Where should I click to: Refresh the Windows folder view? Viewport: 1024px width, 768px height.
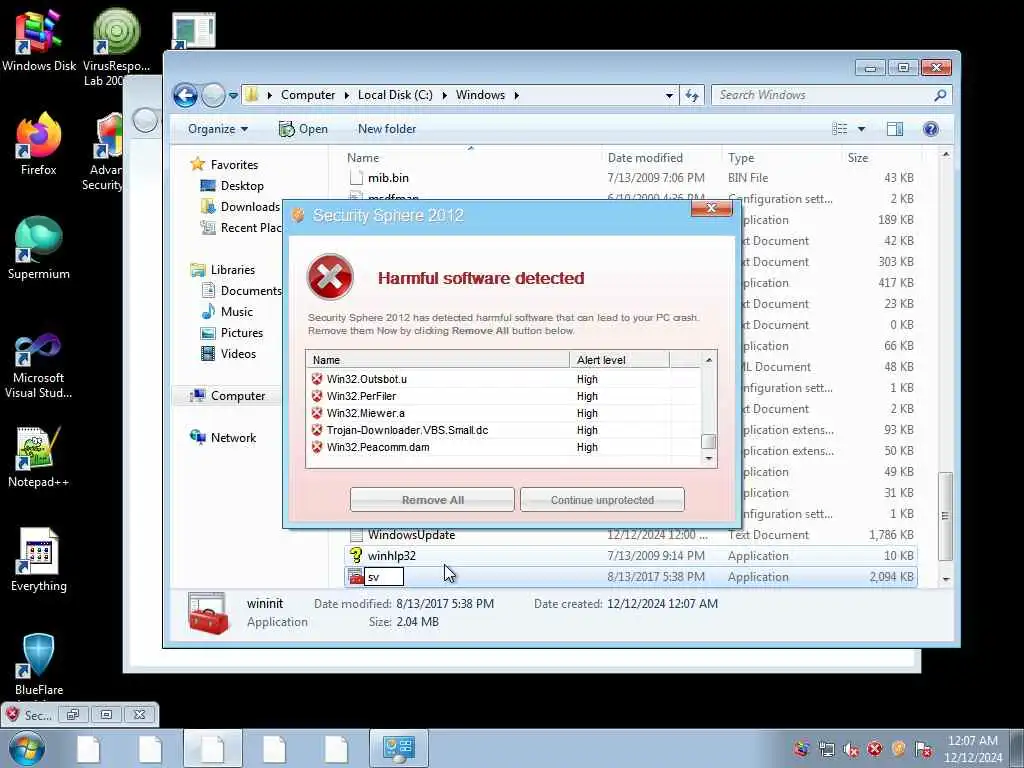[692, 95]
